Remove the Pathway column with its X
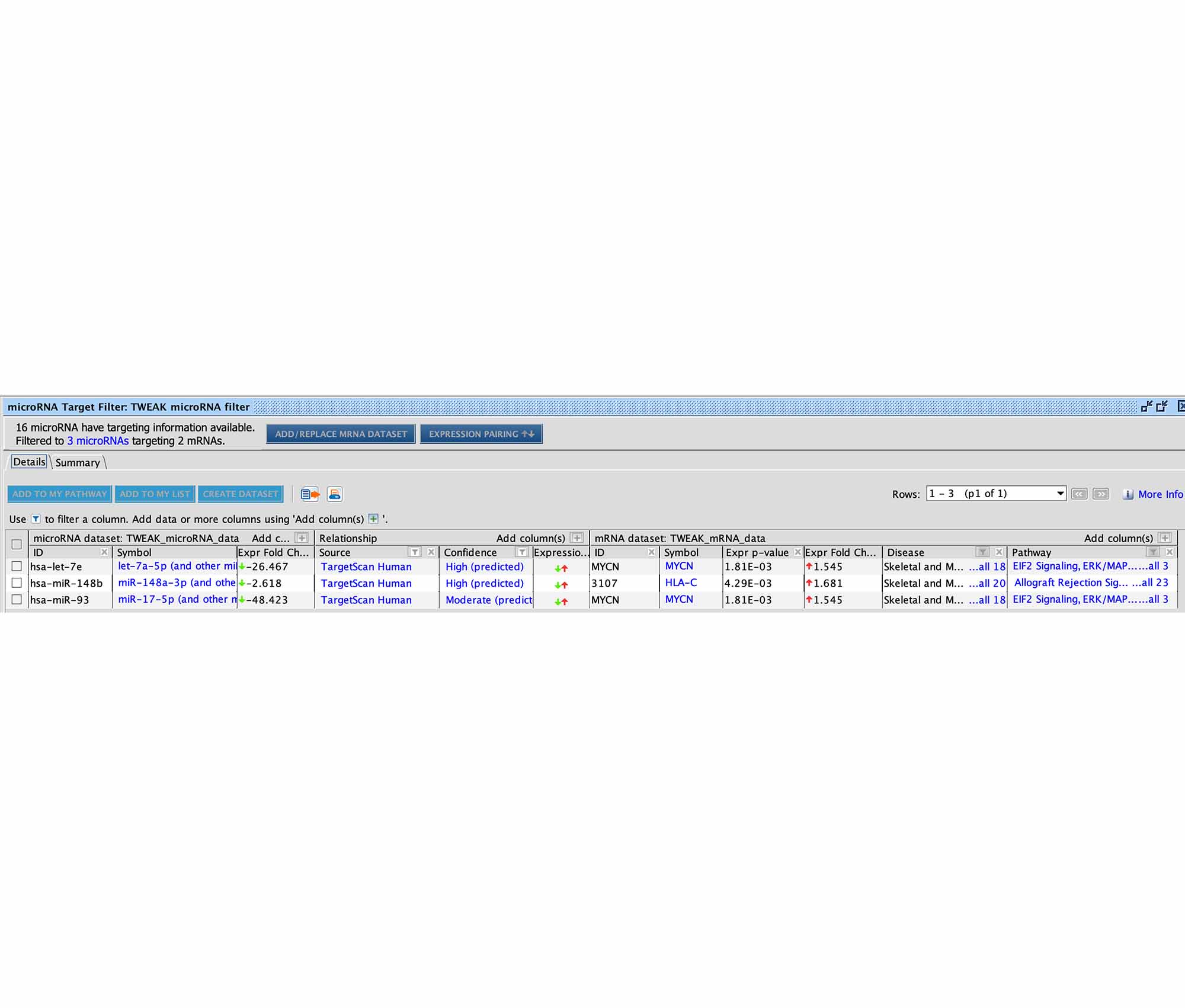 [x=1170, y=552]
